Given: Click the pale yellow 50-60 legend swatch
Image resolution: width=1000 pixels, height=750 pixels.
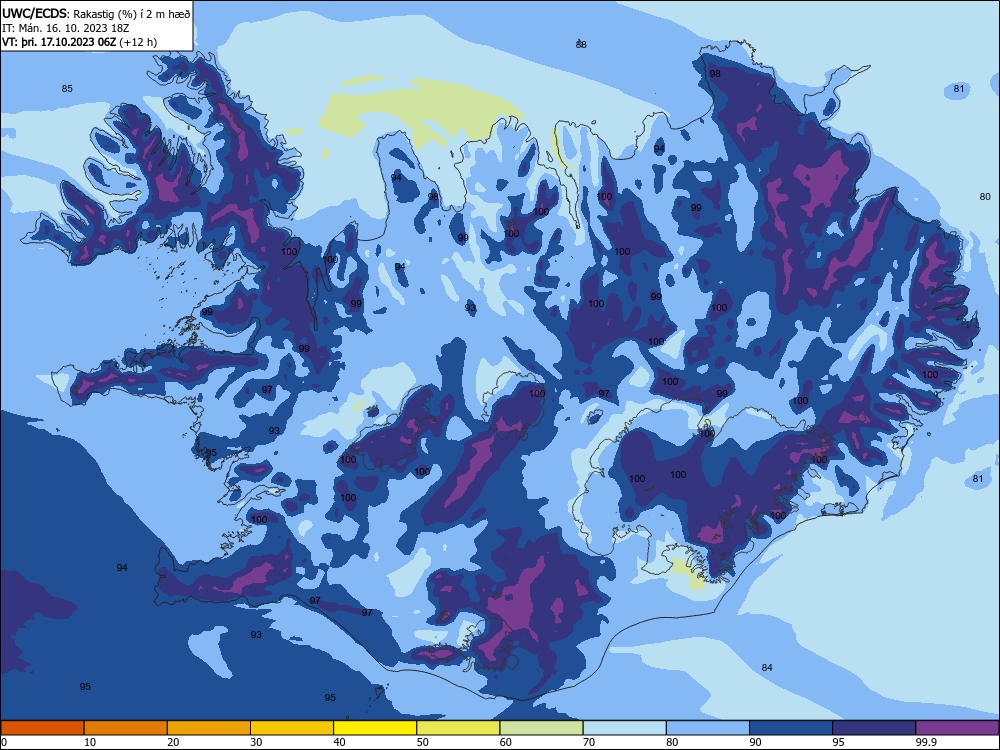Looking at the screenshot, I should point(458,728).
